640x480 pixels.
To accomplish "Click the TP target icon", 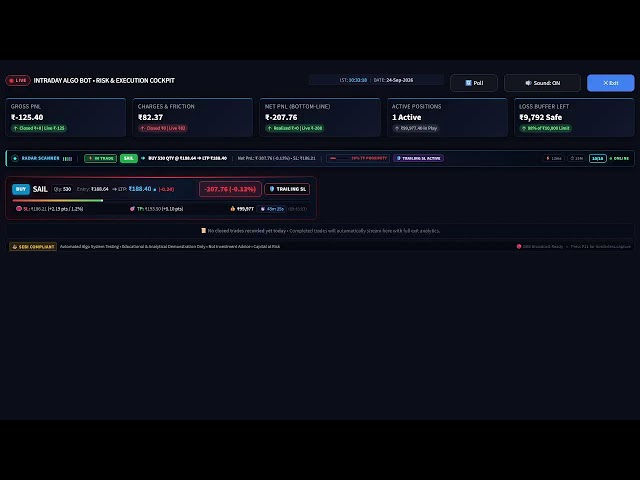I will pos(132,209).
